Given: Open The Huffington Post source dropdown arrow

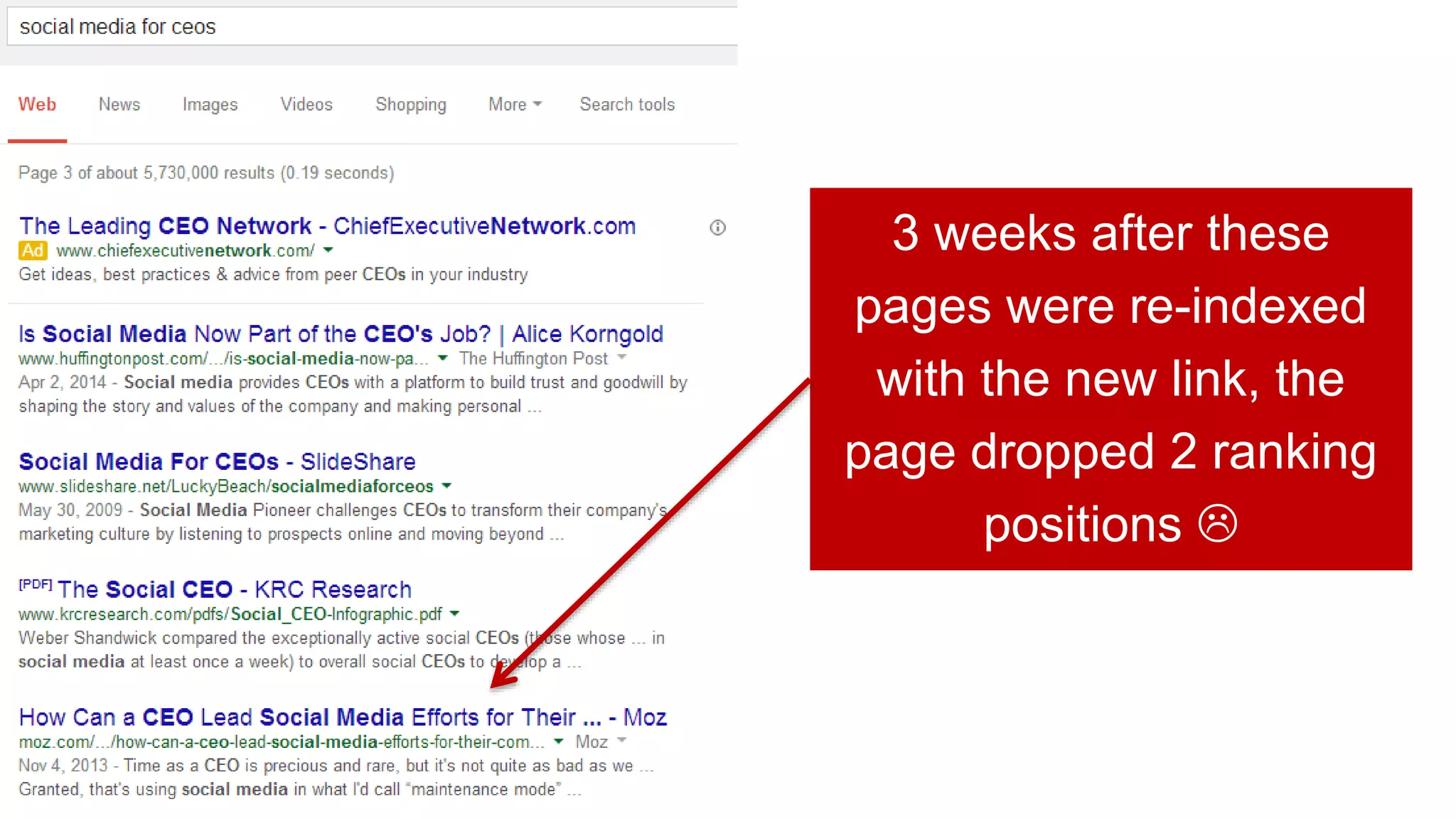Looking at the screenshot, I should [622, 358].
